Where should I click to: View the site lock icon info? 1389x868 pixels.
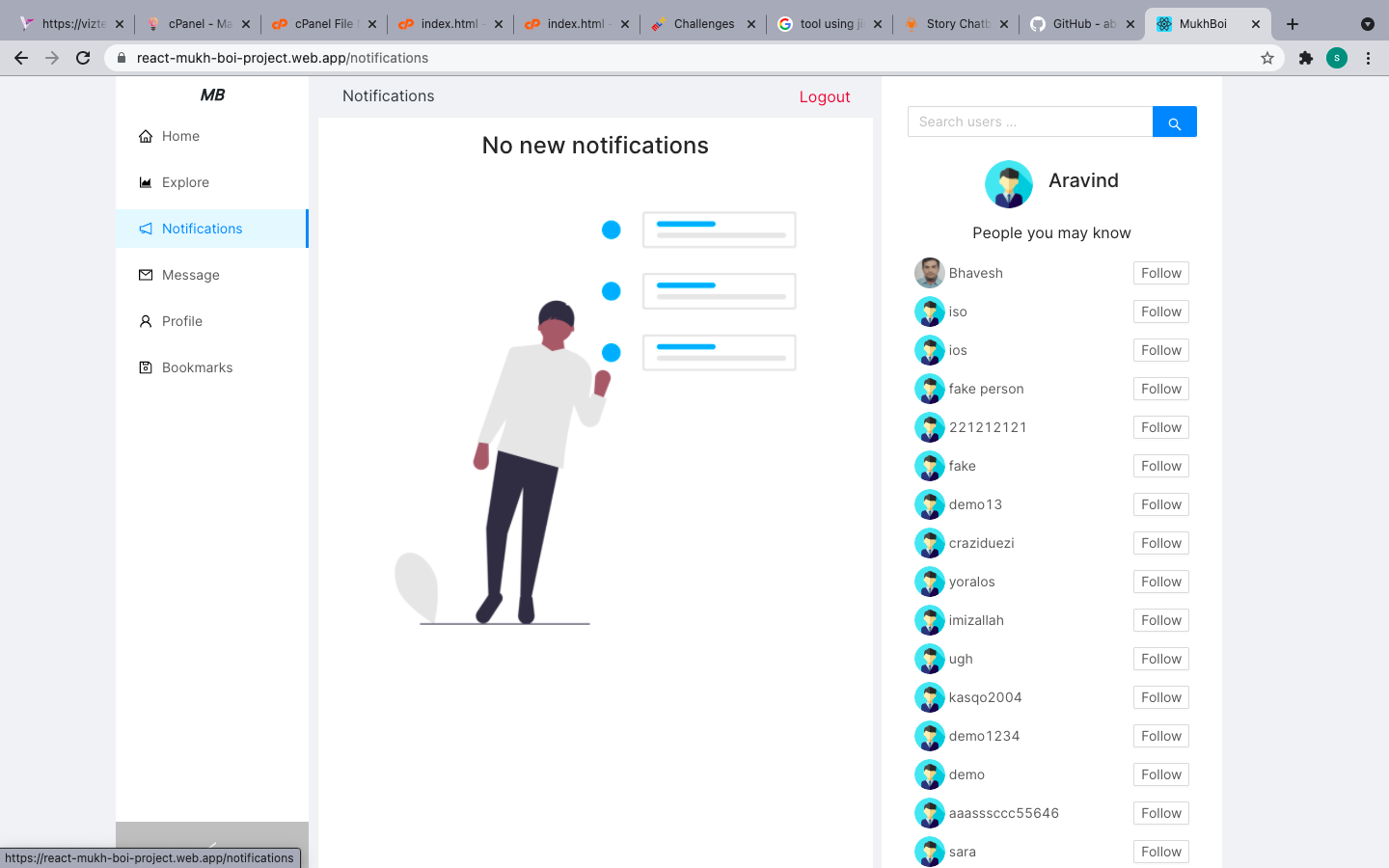tap(122, 58)
